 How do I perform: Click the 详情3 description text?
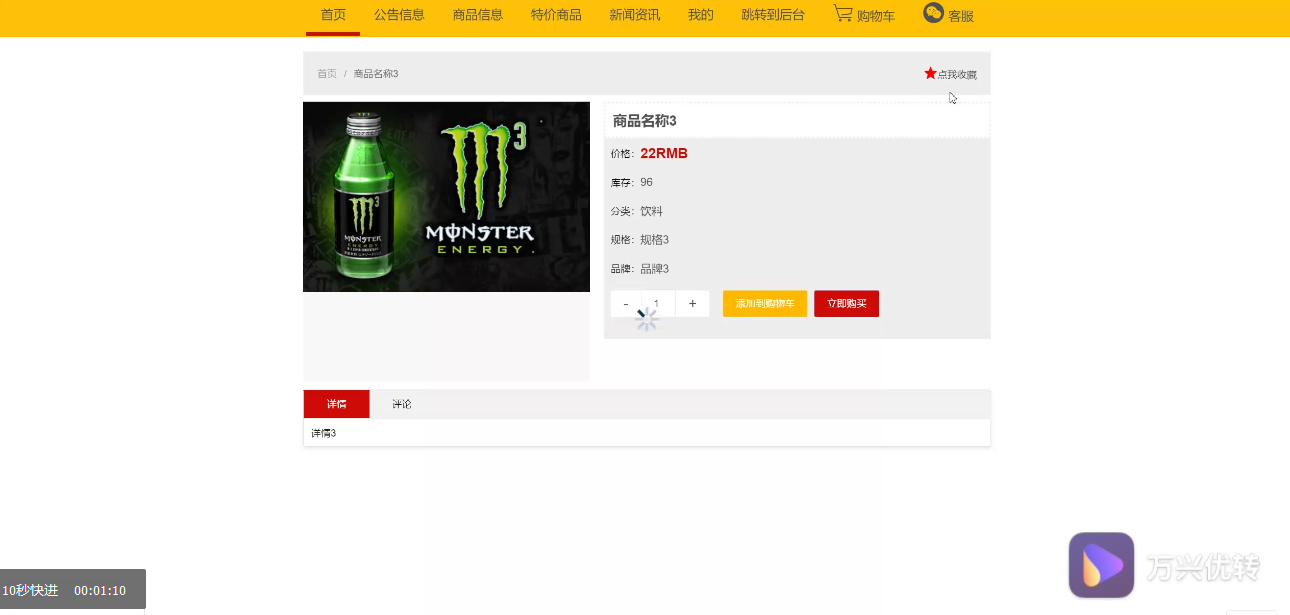pyautogui.click(x=323, y=433)
